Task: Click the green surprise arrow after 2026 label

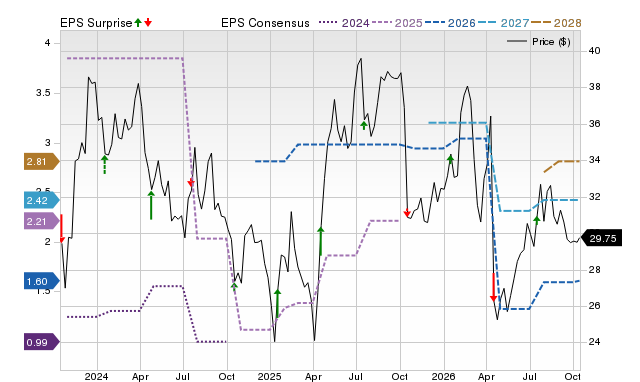Action: coord(450,159)
